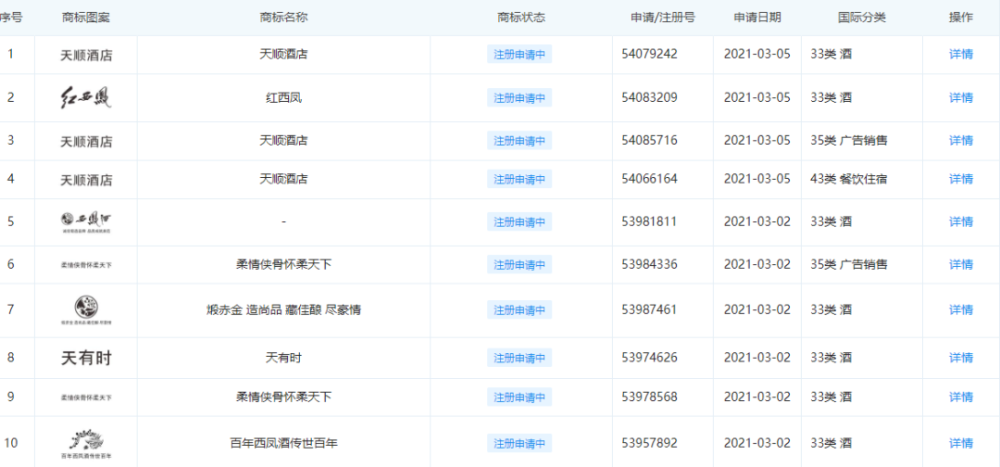Viewport: 1000px width, 467px height.
Task: Open 详情 for the 43类 餐饮住宿 row
Action: coord(960,179)
